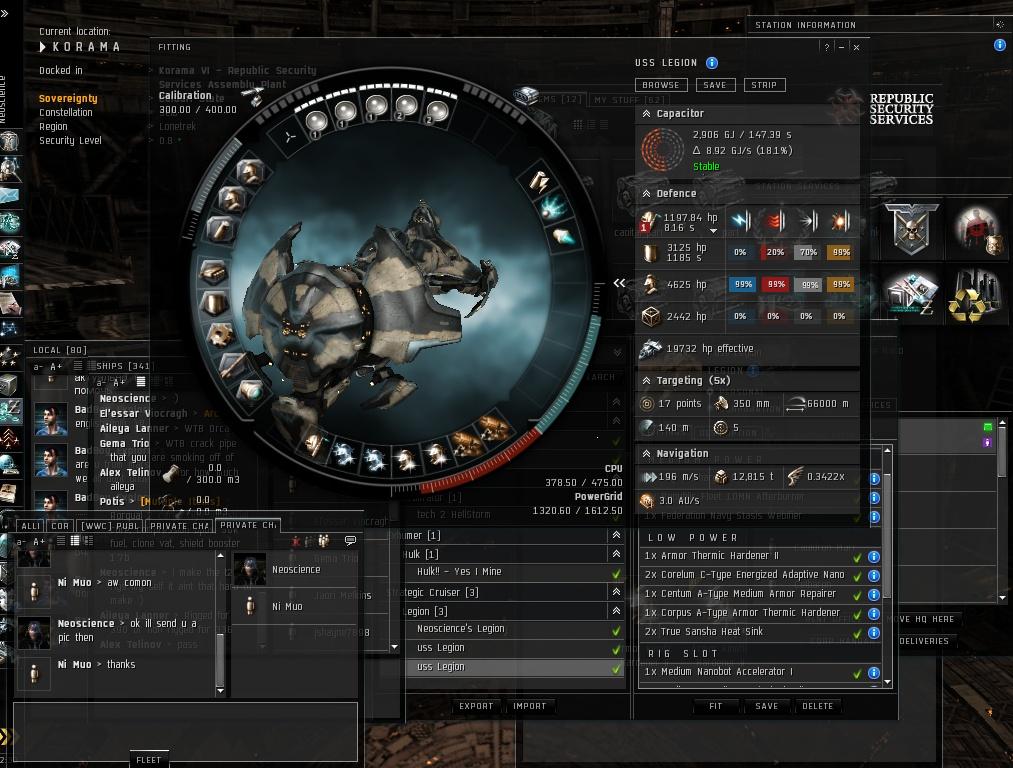Click the EXPORT button
The image size is (1013, 768).
[476, 706]
